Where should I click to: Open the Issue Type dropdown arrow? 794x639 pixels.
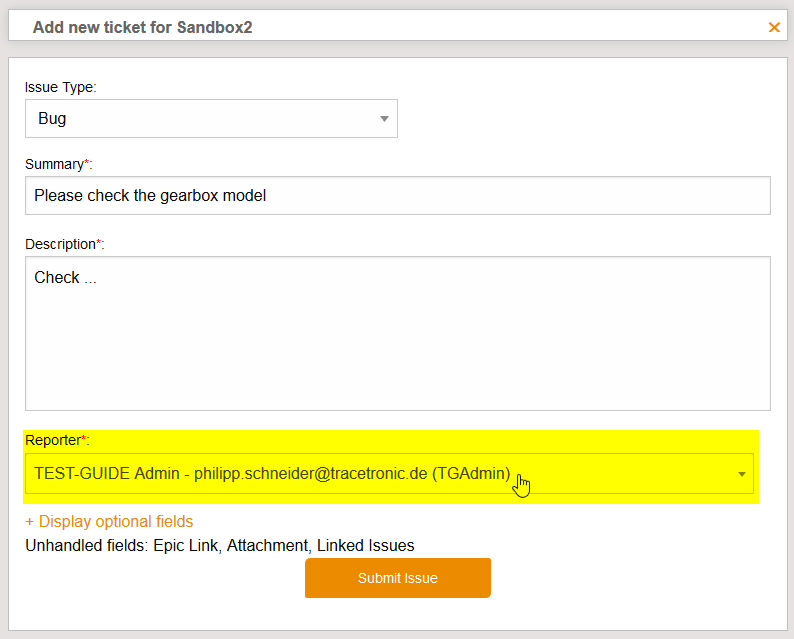(x=384, y=119)
